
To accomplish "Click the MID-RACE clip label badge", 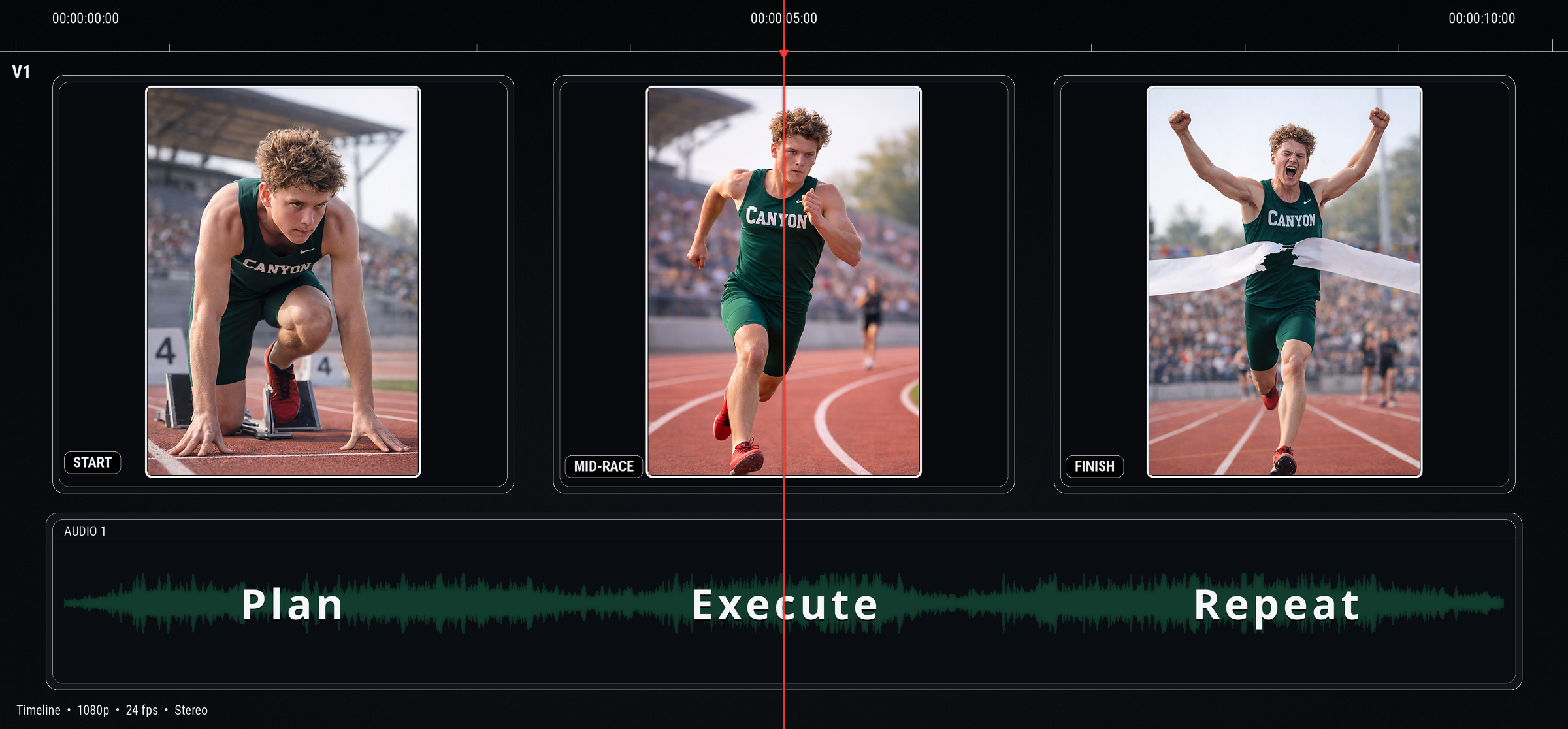I will coord(604,466).
